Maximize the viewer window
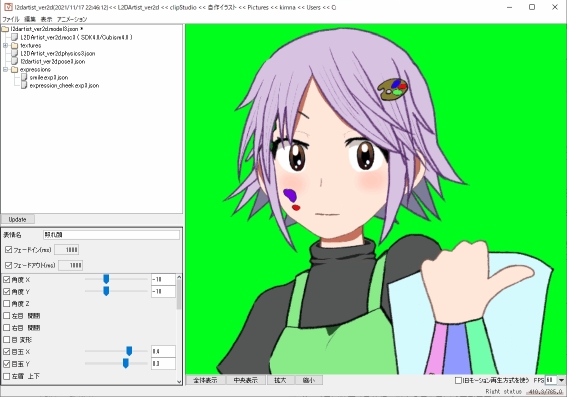The width and height of the screenshot is (567, 397). pos(532,7)
